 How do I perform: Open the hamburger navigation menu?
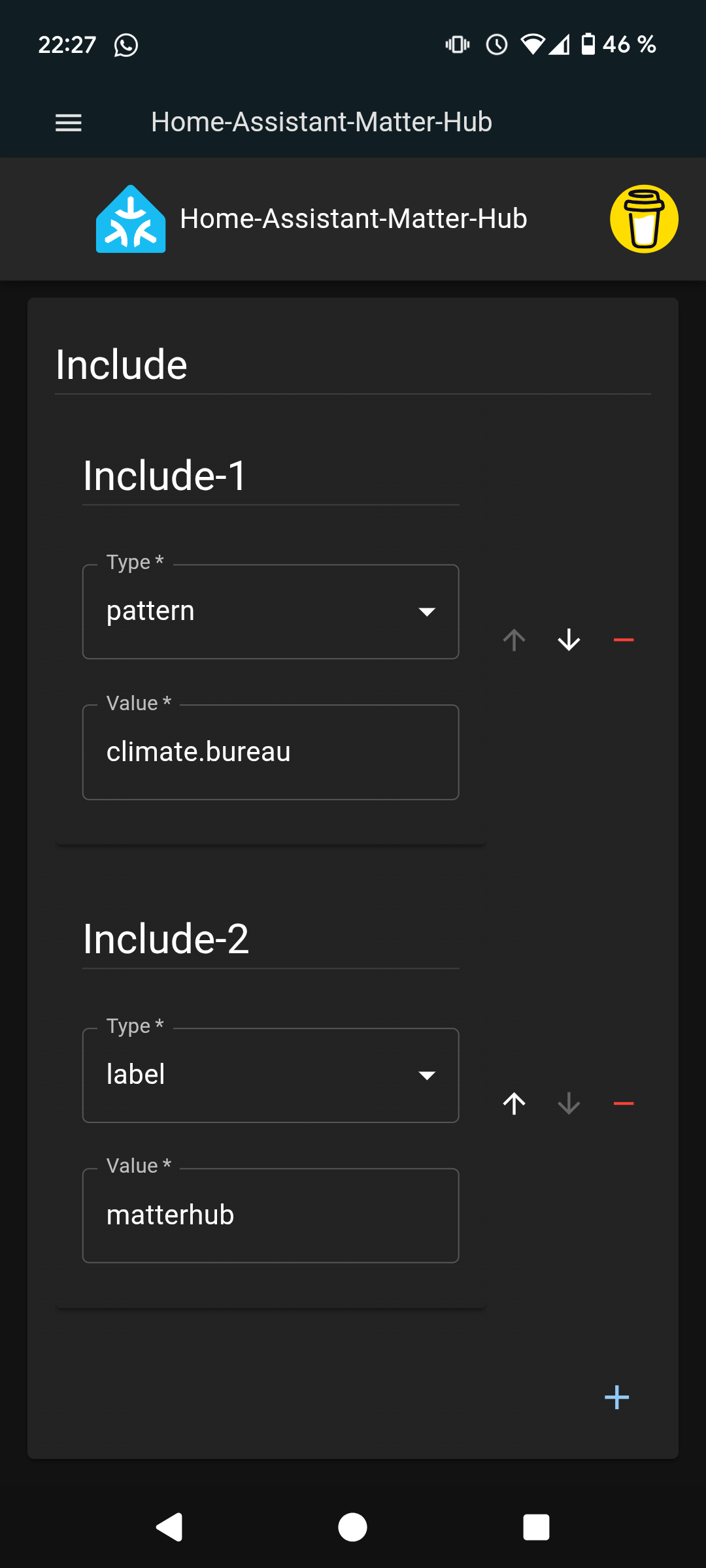69,122
